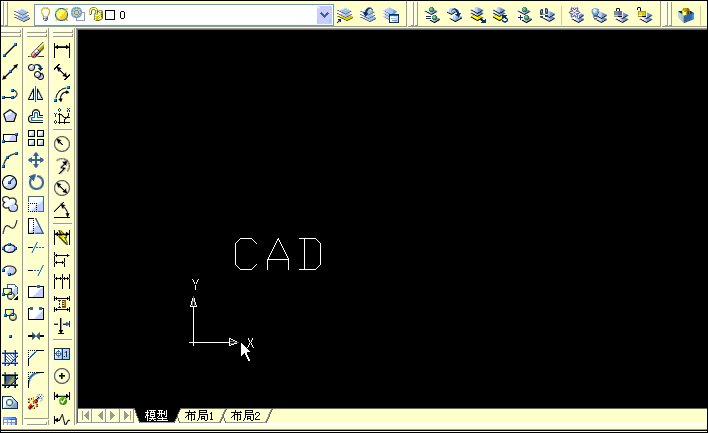Select the Erase tool
Image resolution: width=708 pixels, height=433 pixels.
click(36, 50)
